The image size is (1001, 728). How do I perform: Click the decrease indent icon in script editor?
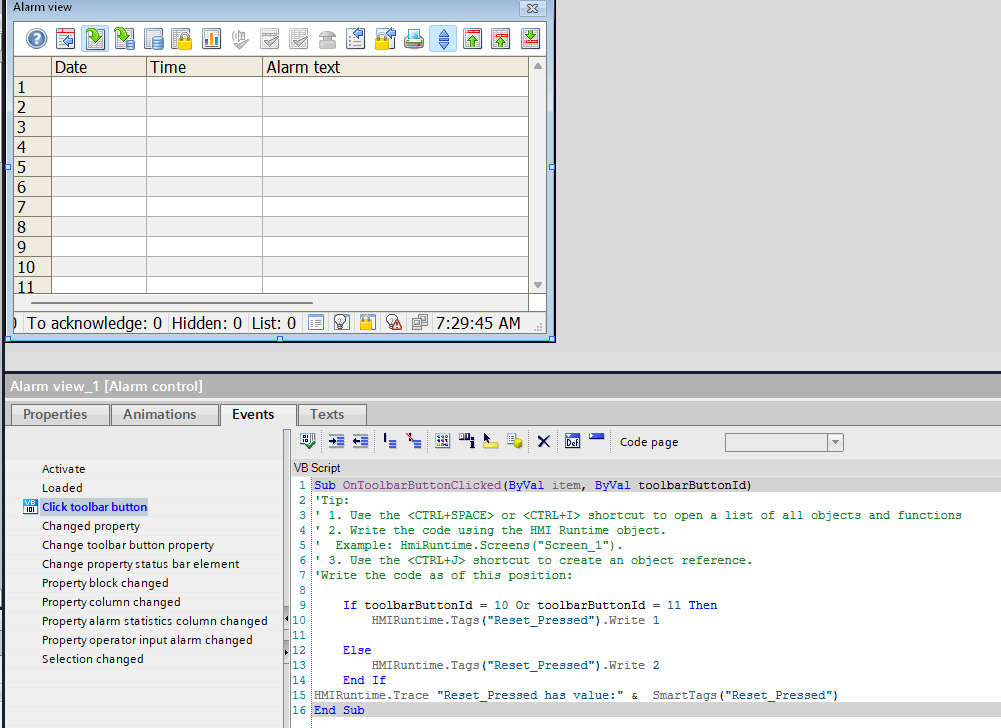361,441
